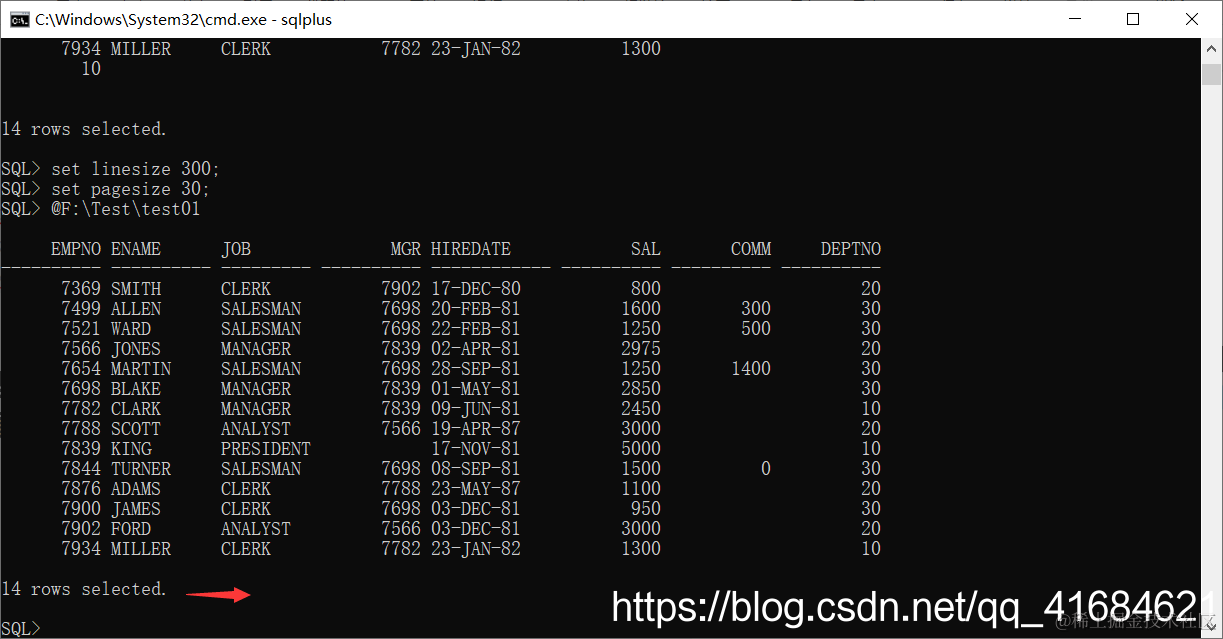
Task: Click the 'set pagesize 30;' command line
Action: click(x=130, y=189)
